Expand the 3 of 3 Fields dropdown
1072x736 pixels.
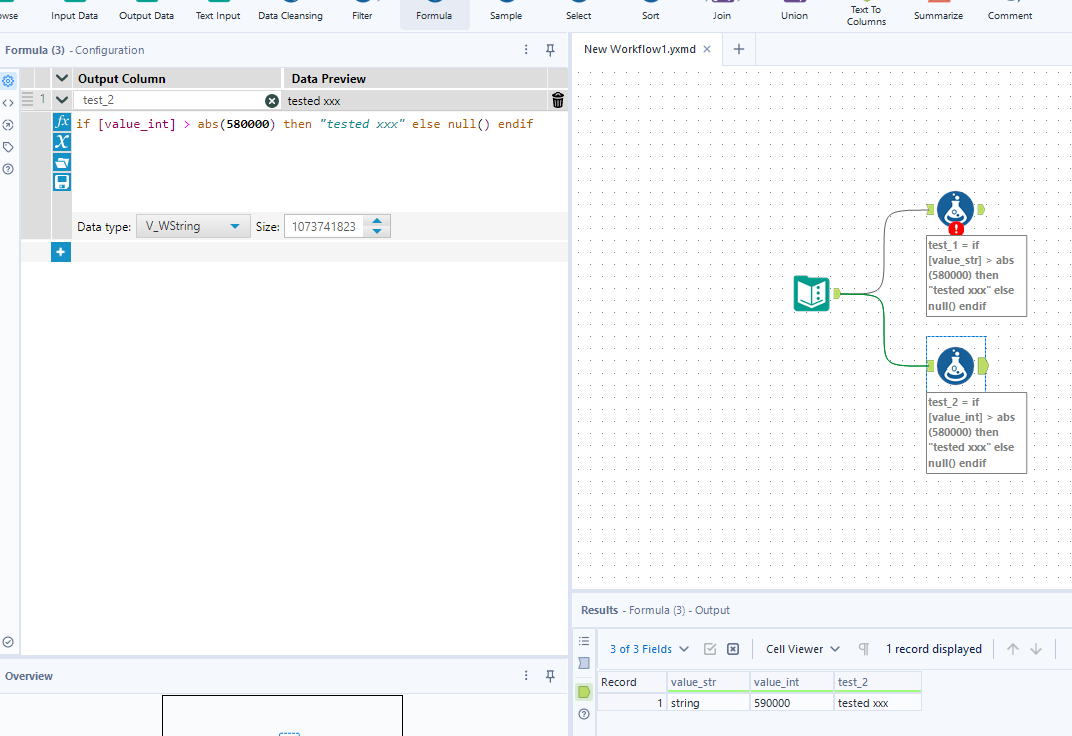[649, 649]
